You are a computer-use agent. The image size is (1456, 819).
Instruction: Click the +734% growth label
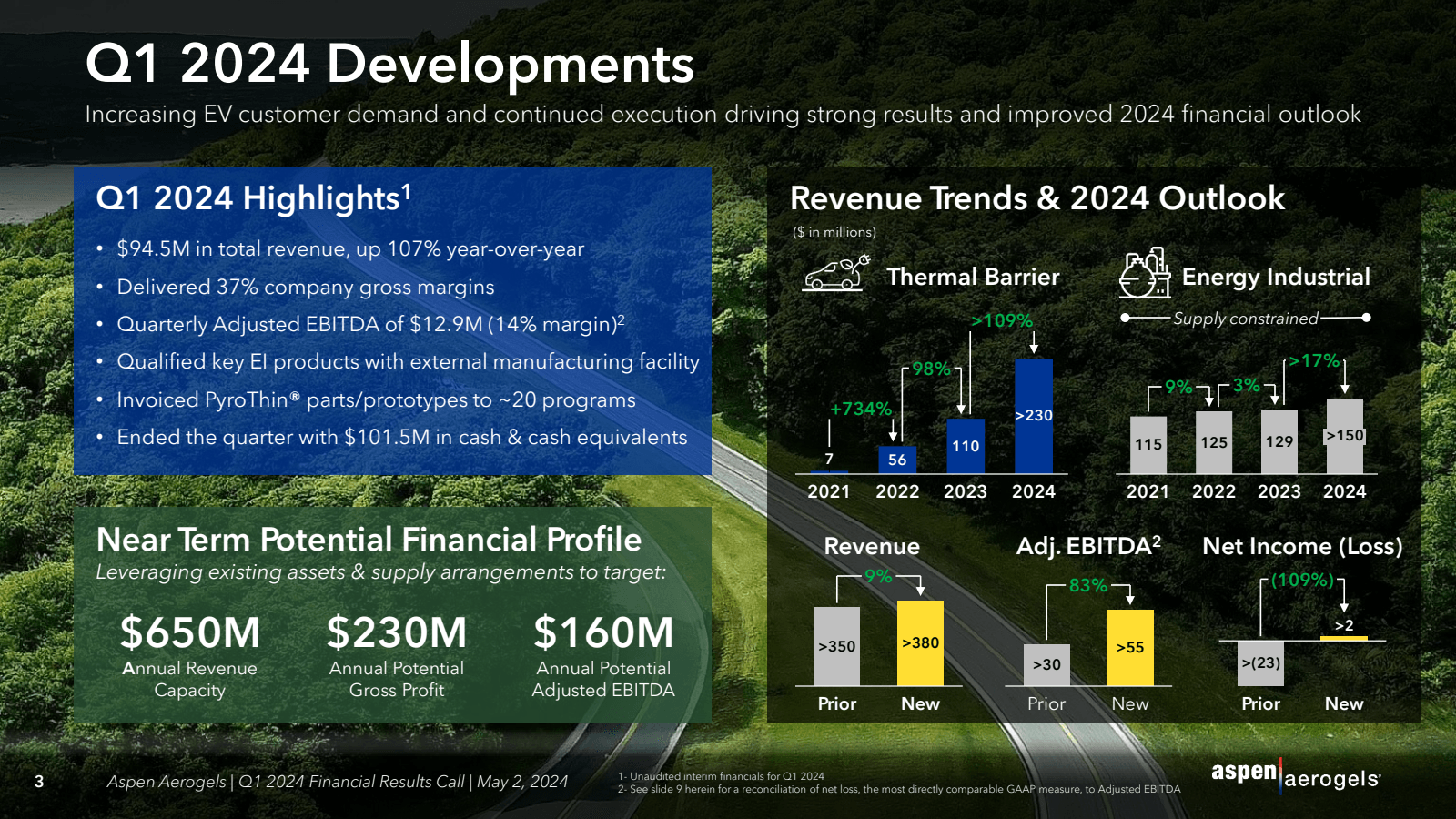[x=860, y=409]
